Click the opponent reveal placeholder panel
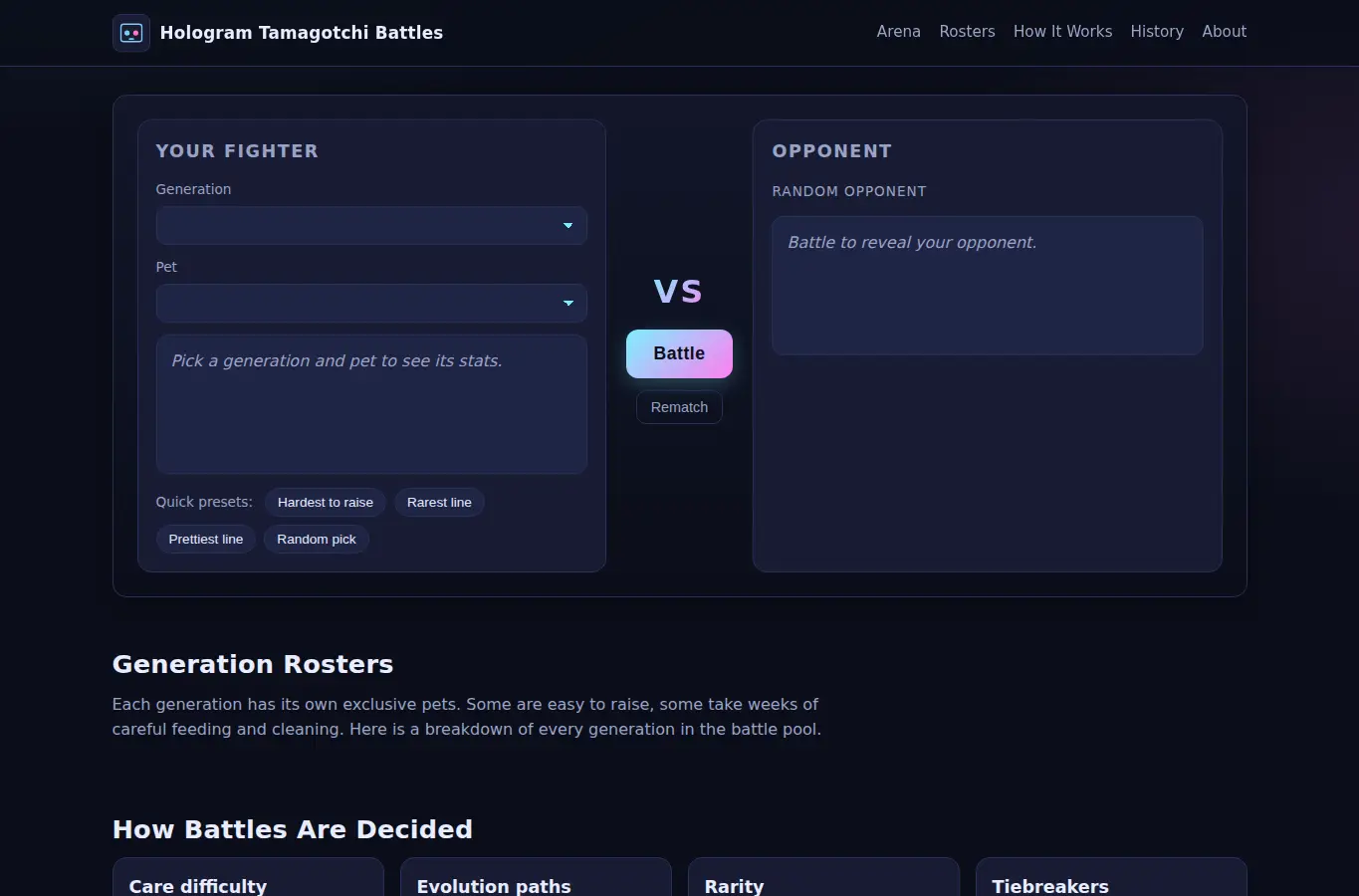 coord(988,286)
